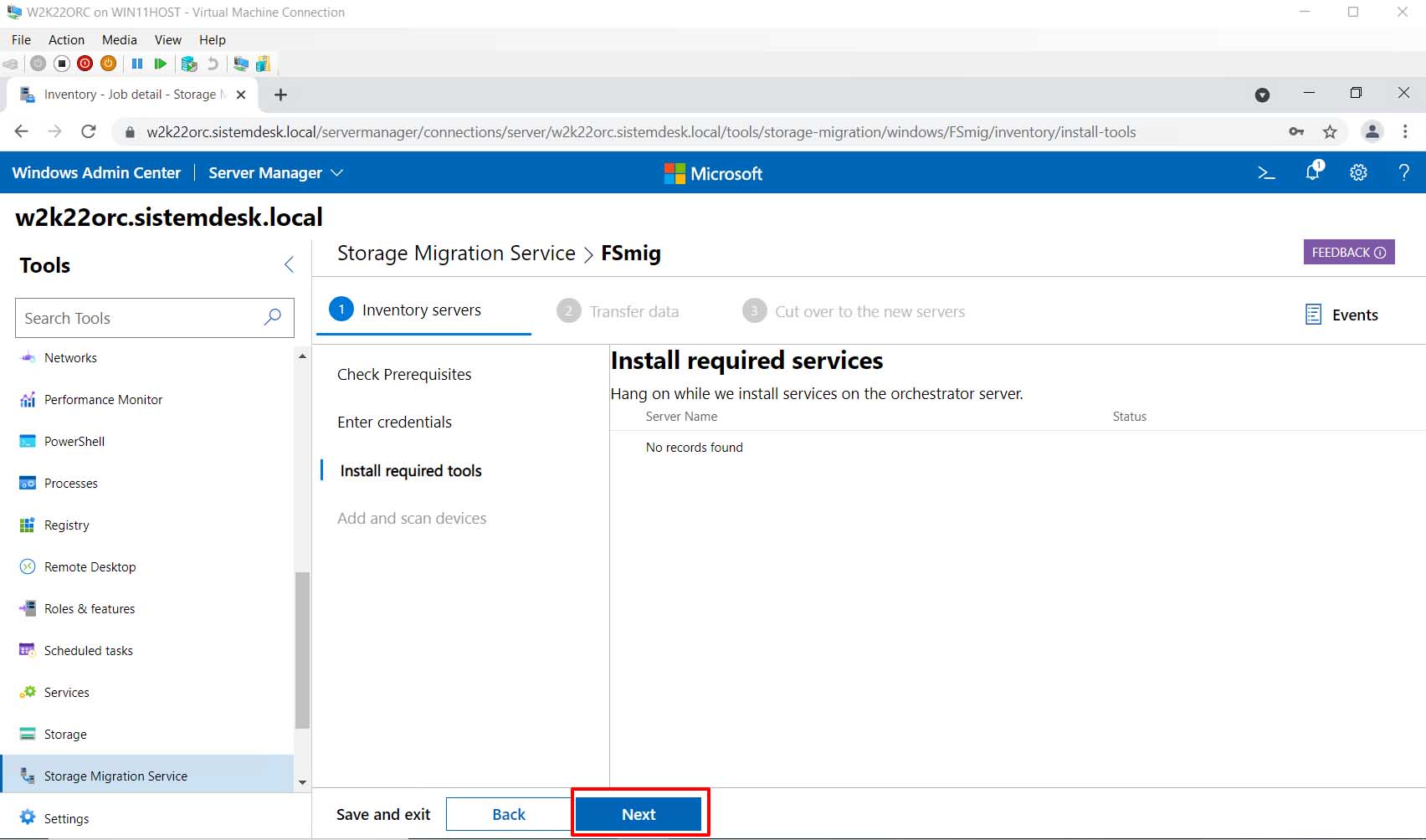This screenshot has height=840, width=1426.
Task: Reload the current browser page
Action: click(88, 131)
